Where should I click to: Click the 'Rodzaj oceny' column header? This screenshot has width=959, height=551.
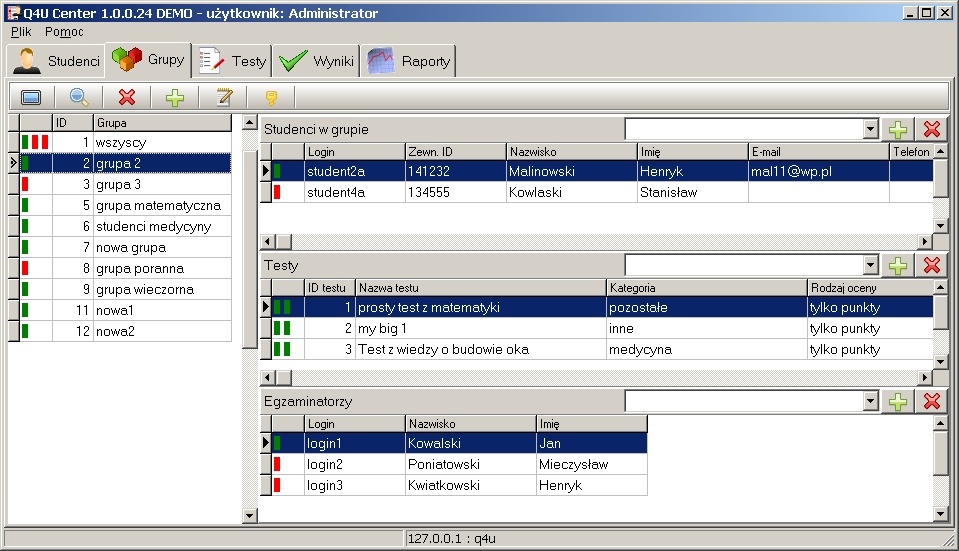[870, 287]
